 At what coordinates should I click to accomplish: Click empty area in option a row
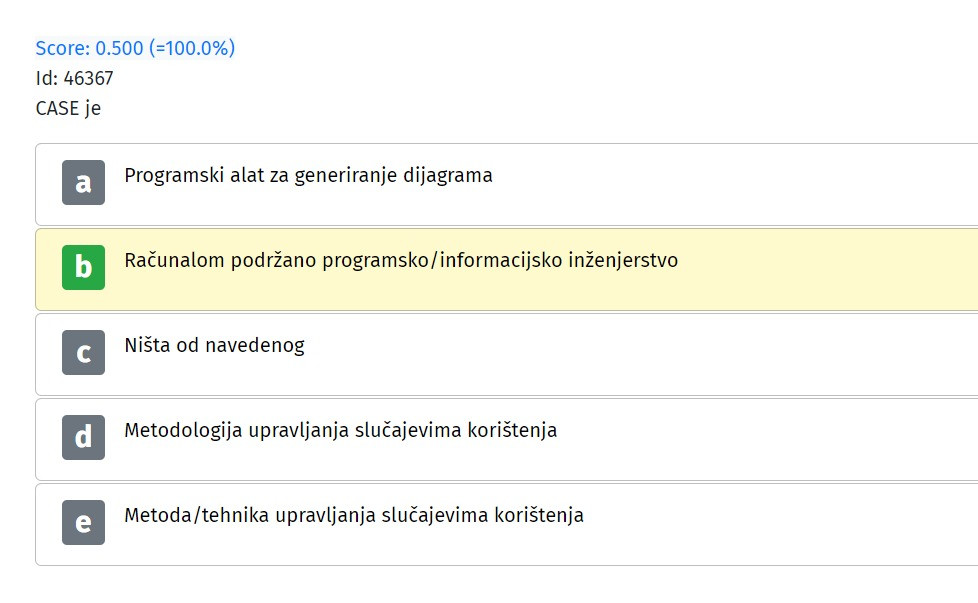click(736, 185)
